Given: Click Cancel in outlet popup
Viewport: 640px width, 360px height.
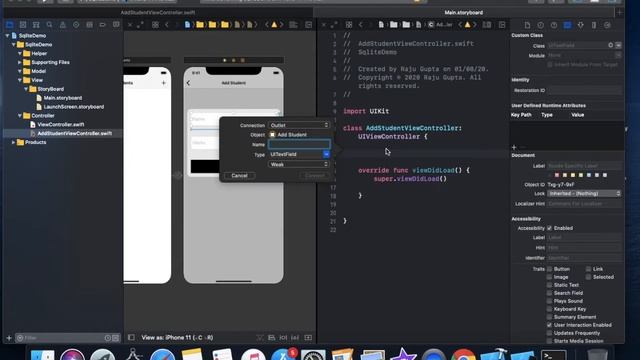Looking at the screenshot, I should click(240, 176).
